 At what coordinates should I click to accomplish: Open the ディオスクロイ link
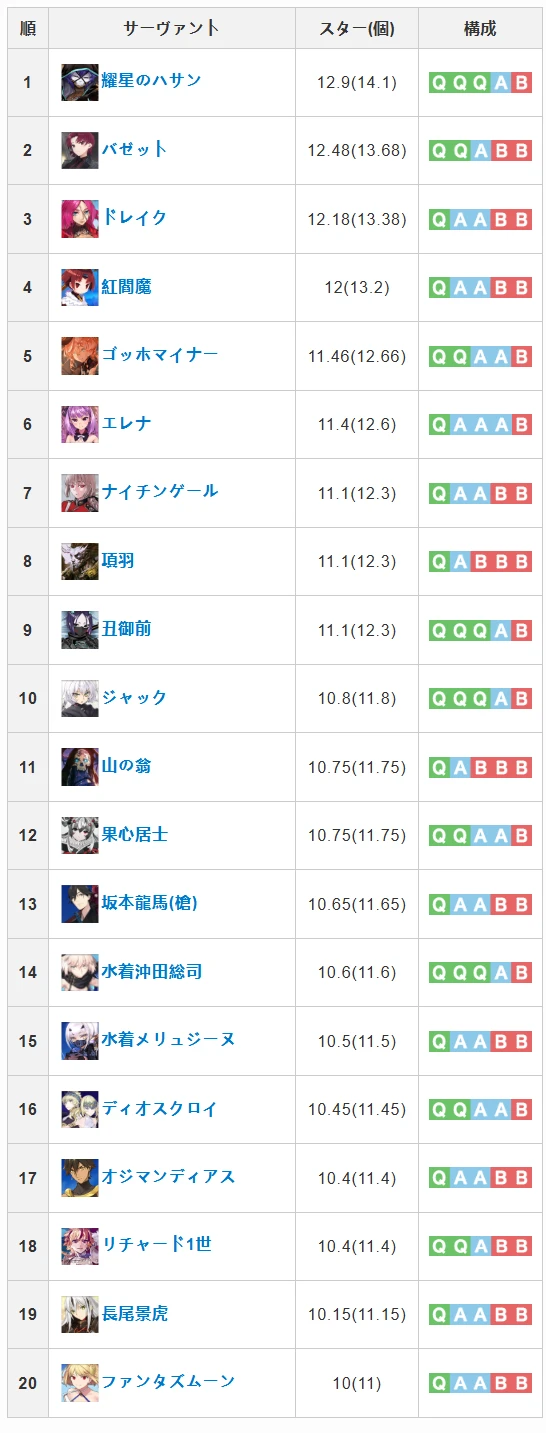pyautogui.click(x=160, y=1108)
